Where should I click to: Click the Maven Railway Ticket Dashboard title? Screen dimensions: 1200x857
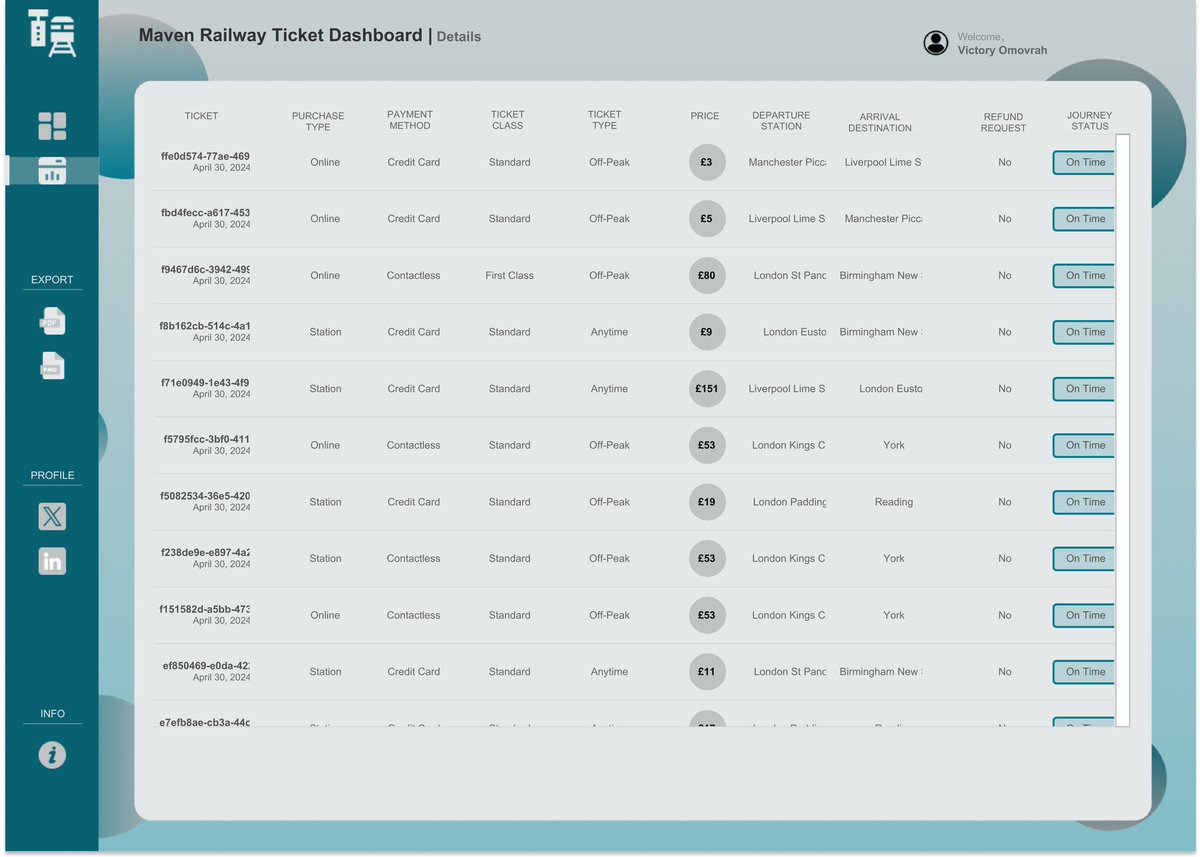(281, 35)
